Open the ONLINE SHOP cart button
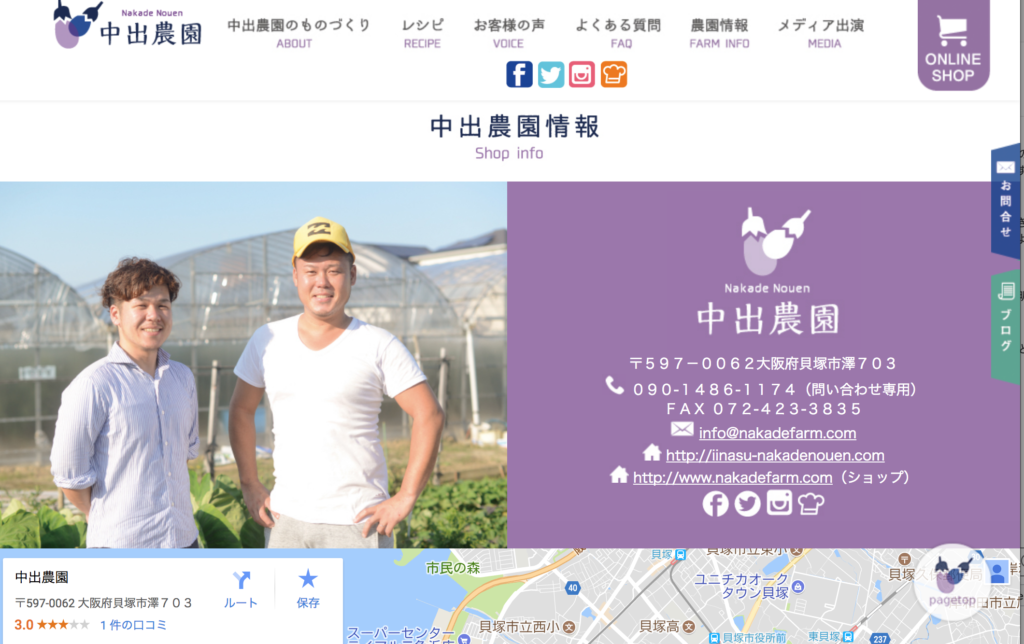This screenshot has width=1024, height=644. coord(953,45)
